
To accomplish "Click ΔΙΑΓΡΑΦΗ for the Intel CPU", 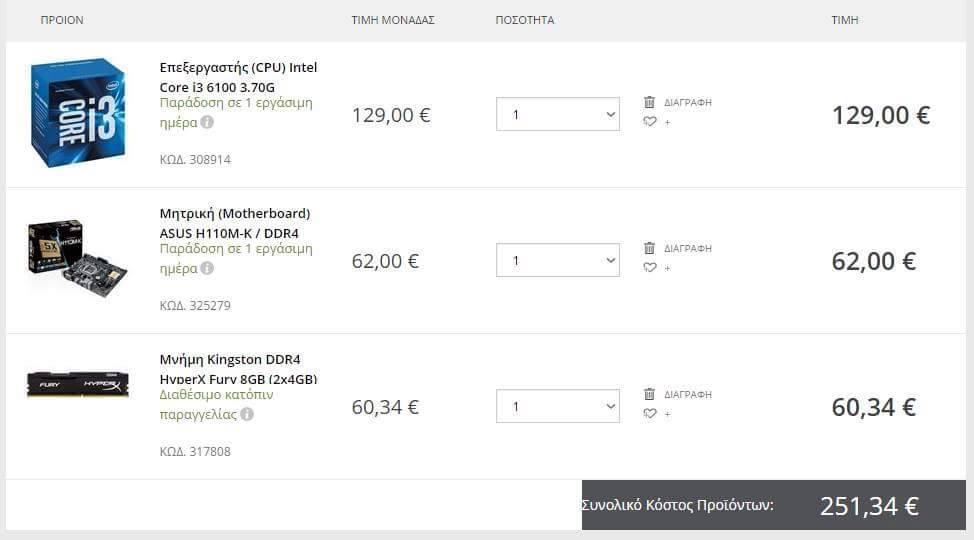I will pos(688,103).
